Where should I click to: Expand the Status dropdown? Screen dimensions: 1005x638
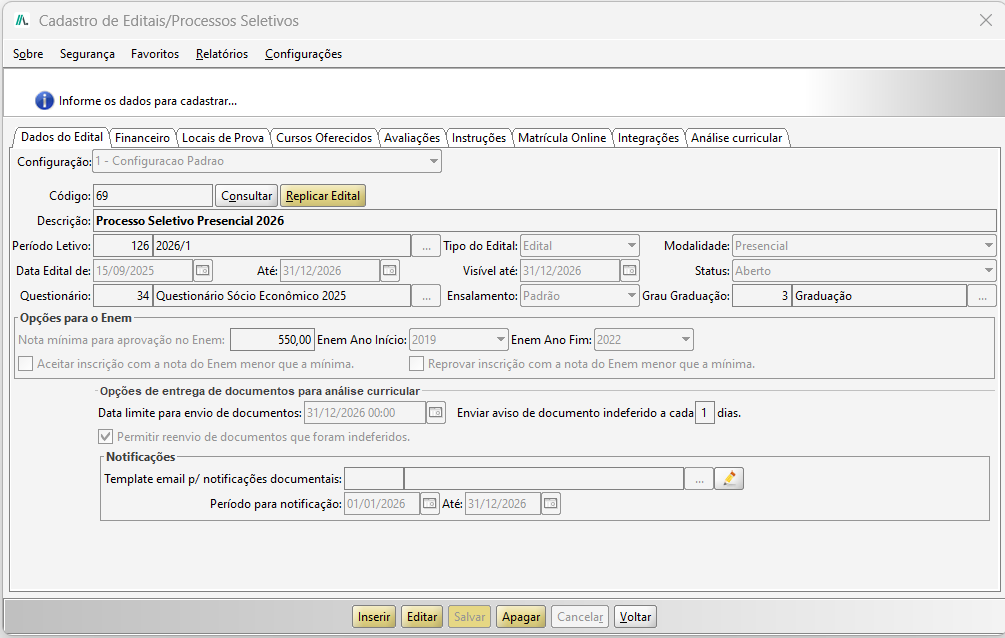[988, 271]
